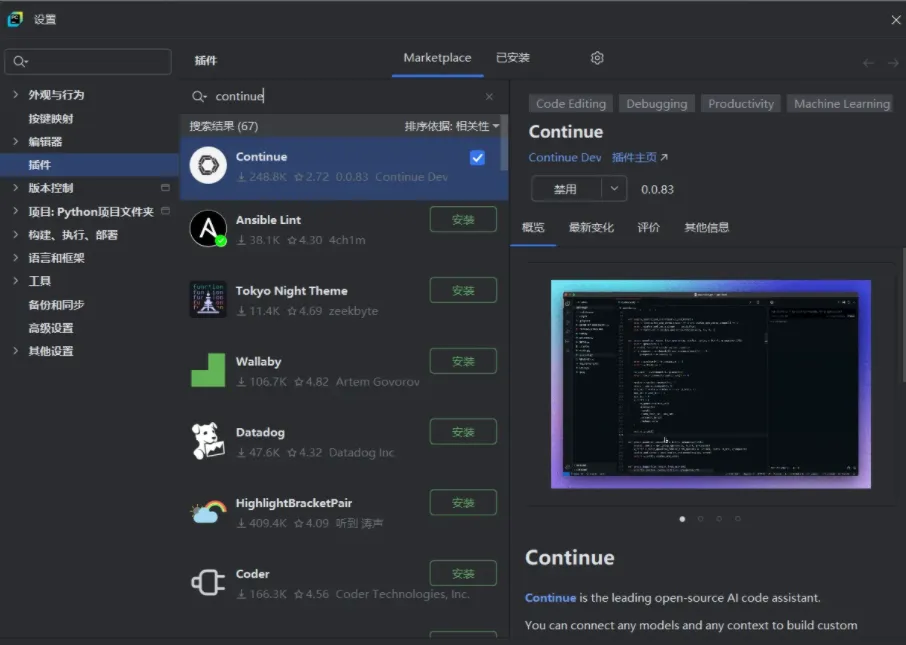
Task: Expand 其他设置 settings group
Action: point(16,350)
